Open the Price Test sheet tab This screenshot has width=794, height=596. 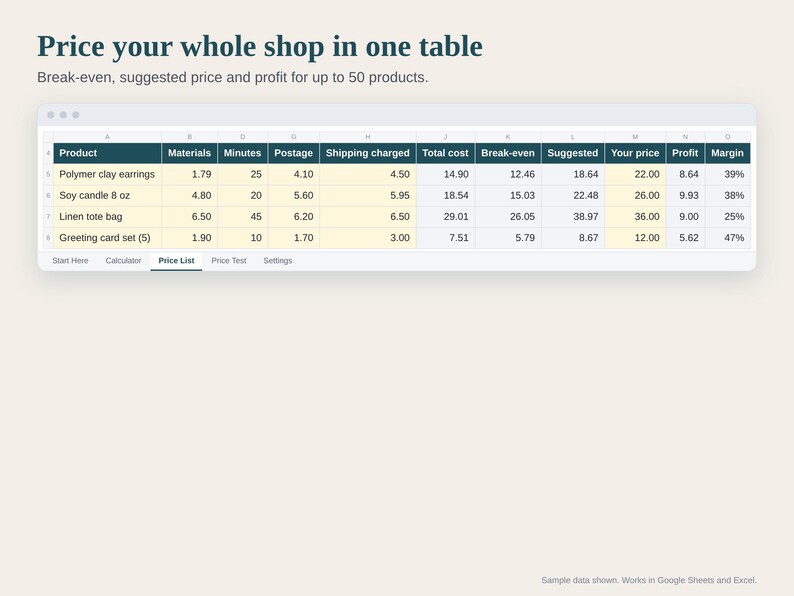tap(228, 261)
